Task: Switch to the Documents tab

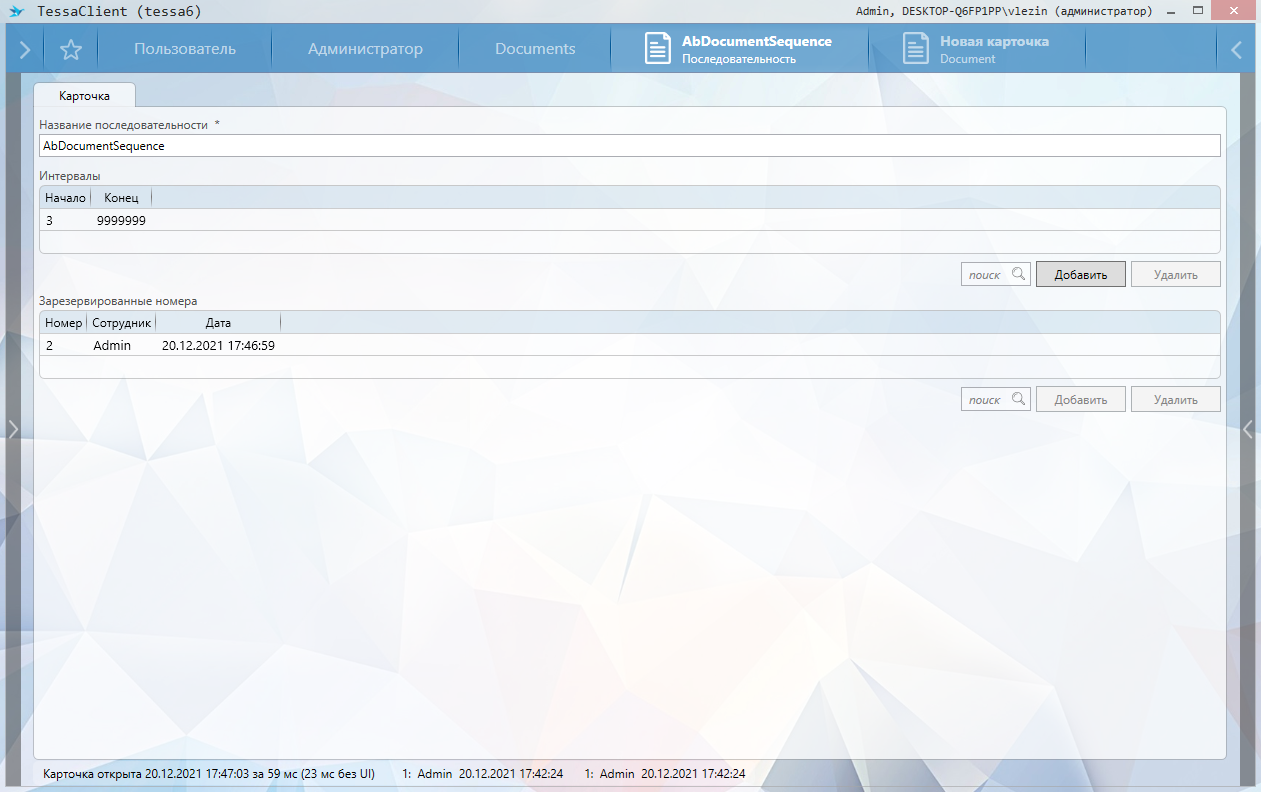Action: point(535,49)
